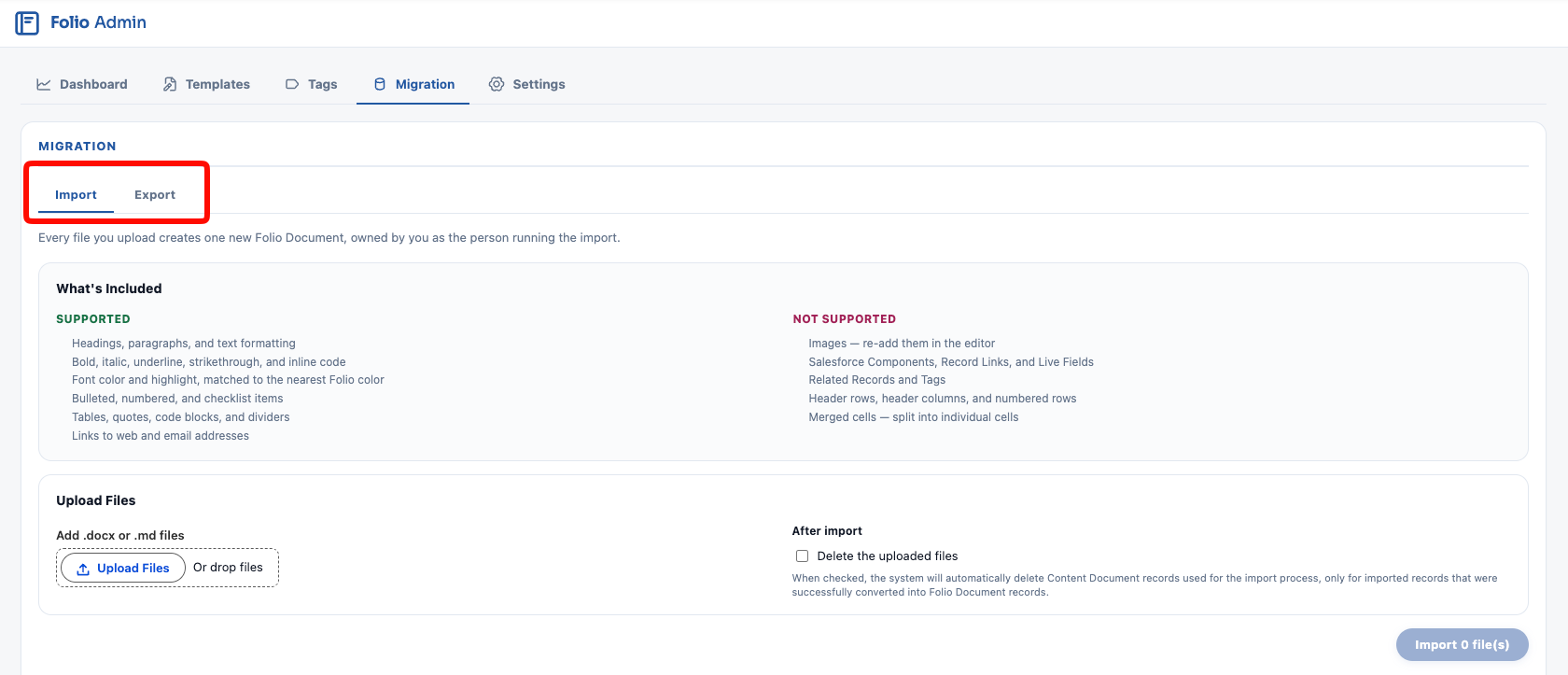Click the Import 0 file(s) button

pos(1462,644)
